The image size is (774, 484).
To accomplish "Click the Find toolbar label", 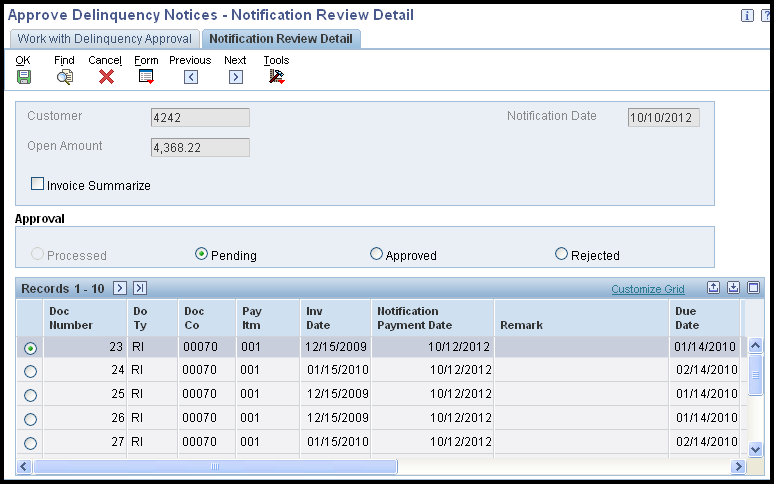I will 64,60.
